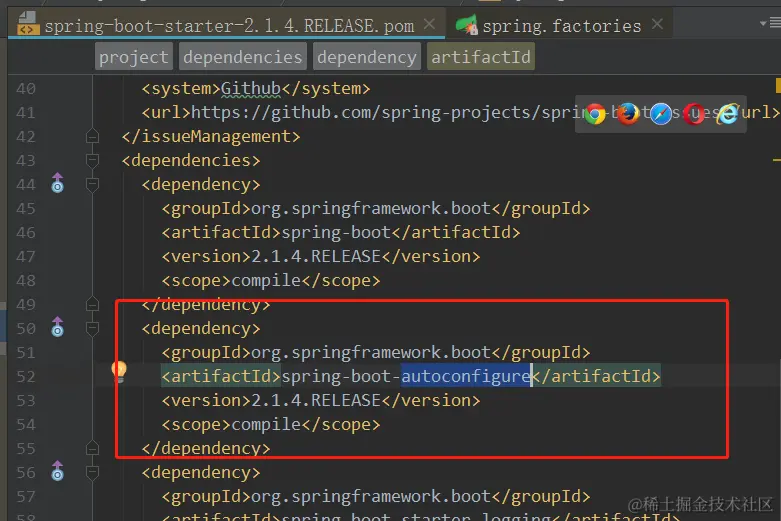Show hidden tabs dropdown list

[771, 23]
